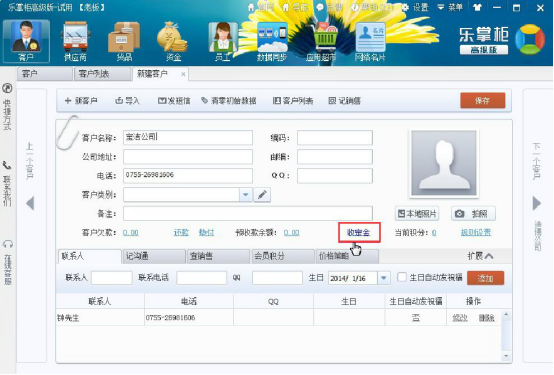Click 拍照 camera button
Viewport: 554px width, 375px height.
473,213
